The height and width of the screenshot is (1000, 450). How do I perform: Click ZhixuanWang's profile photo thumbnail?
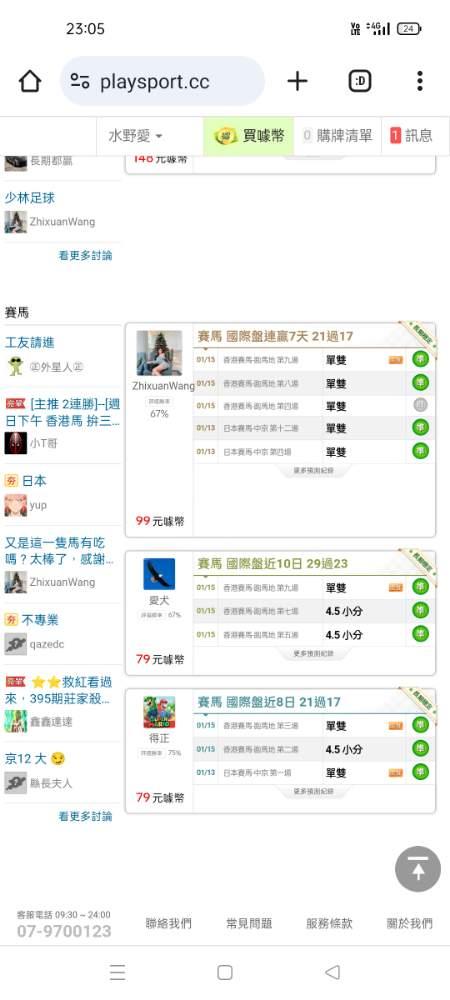159,353
